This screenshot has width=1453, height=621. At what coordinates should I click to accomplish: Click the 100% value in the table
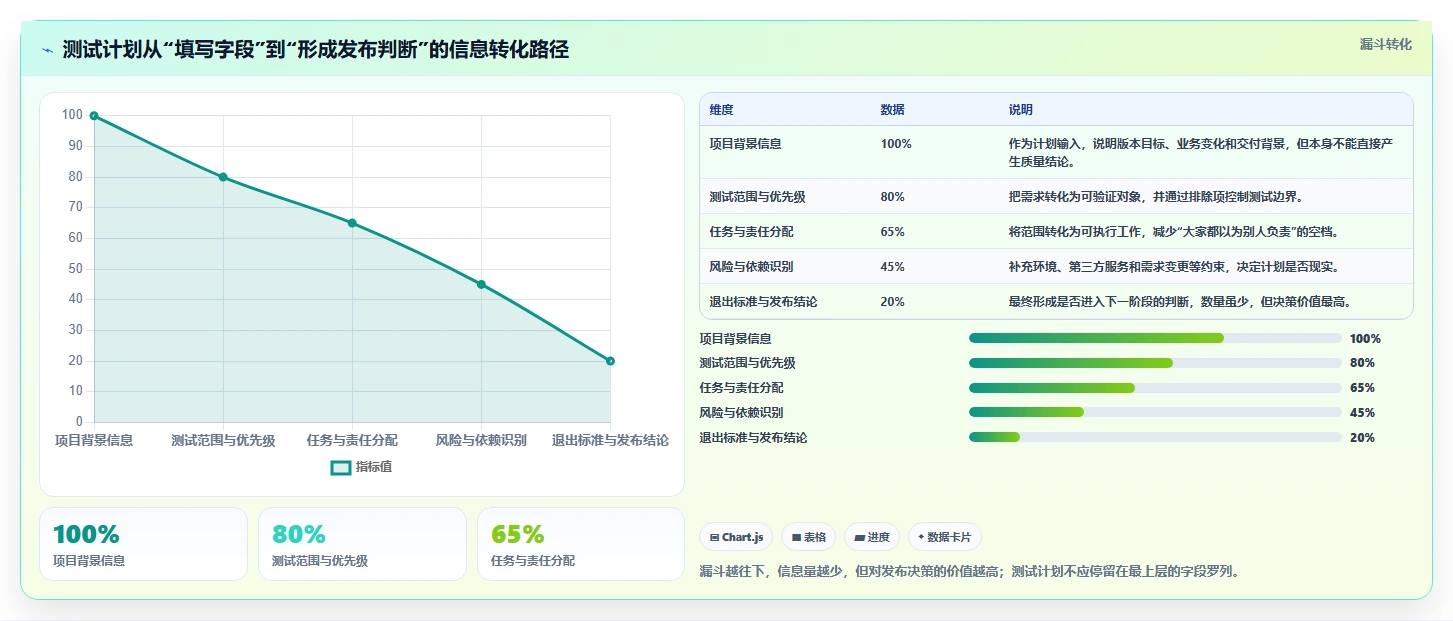(896, 144)
